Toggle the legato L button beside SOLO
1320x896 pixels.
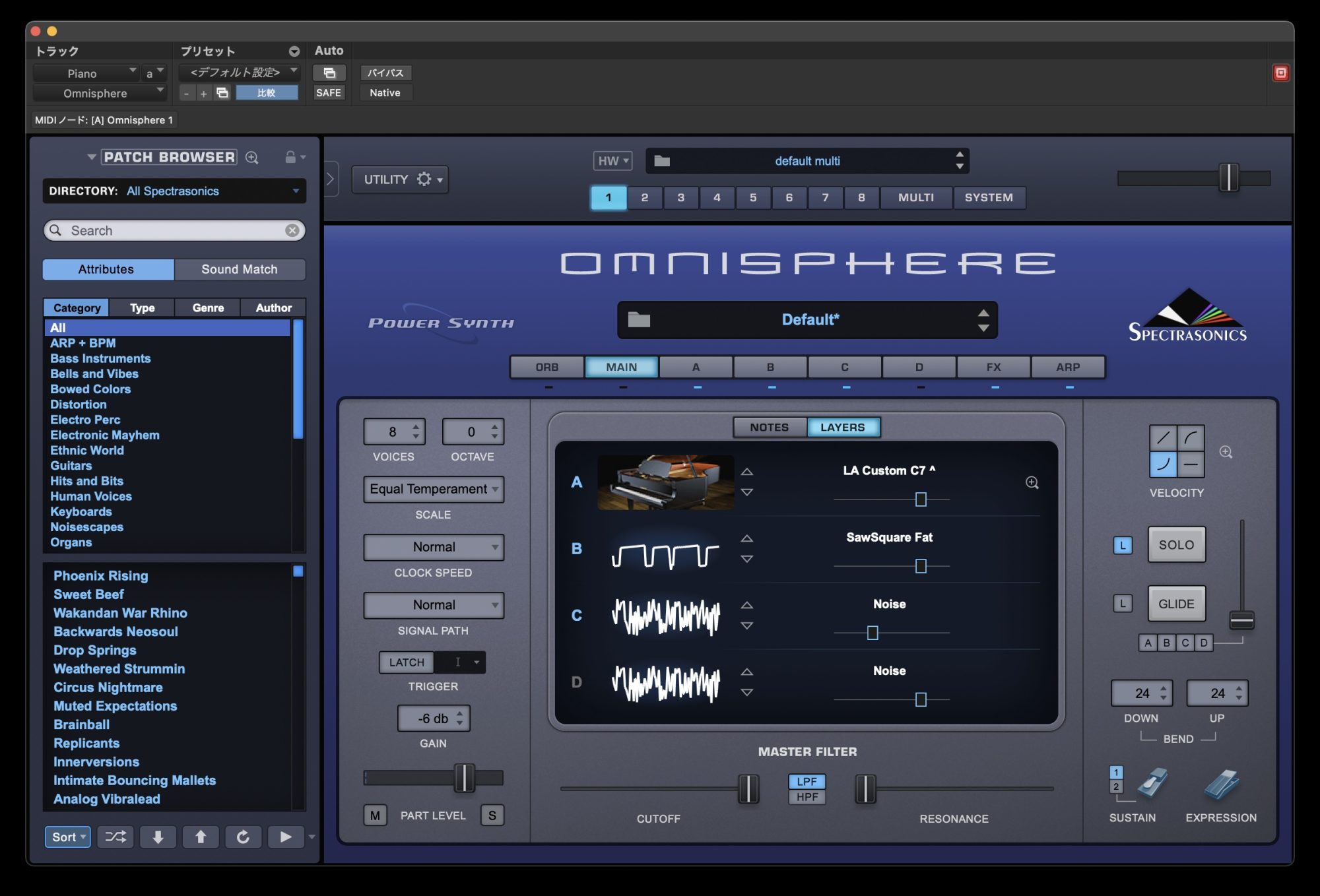click(1123, 546)
